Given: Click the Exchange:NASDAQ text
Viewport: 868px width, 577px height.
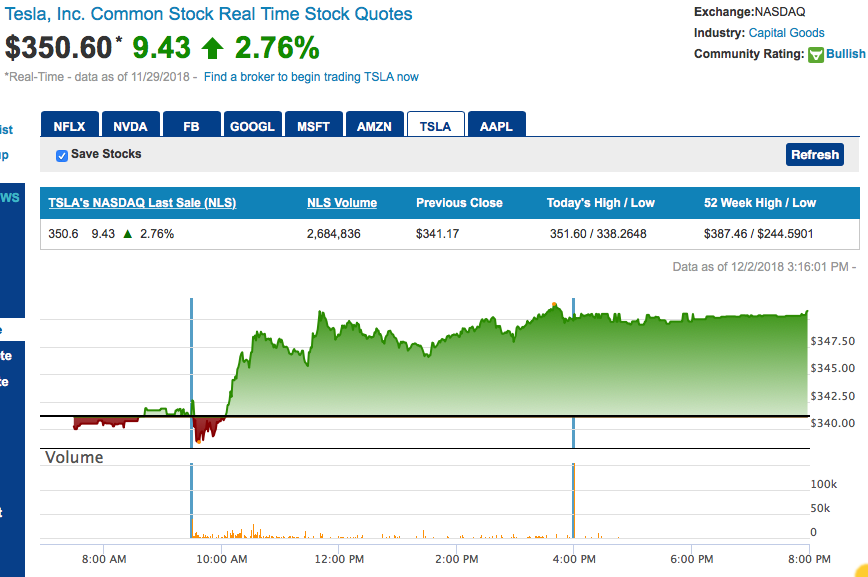Looking at the screenshot, I should (750, 12).
